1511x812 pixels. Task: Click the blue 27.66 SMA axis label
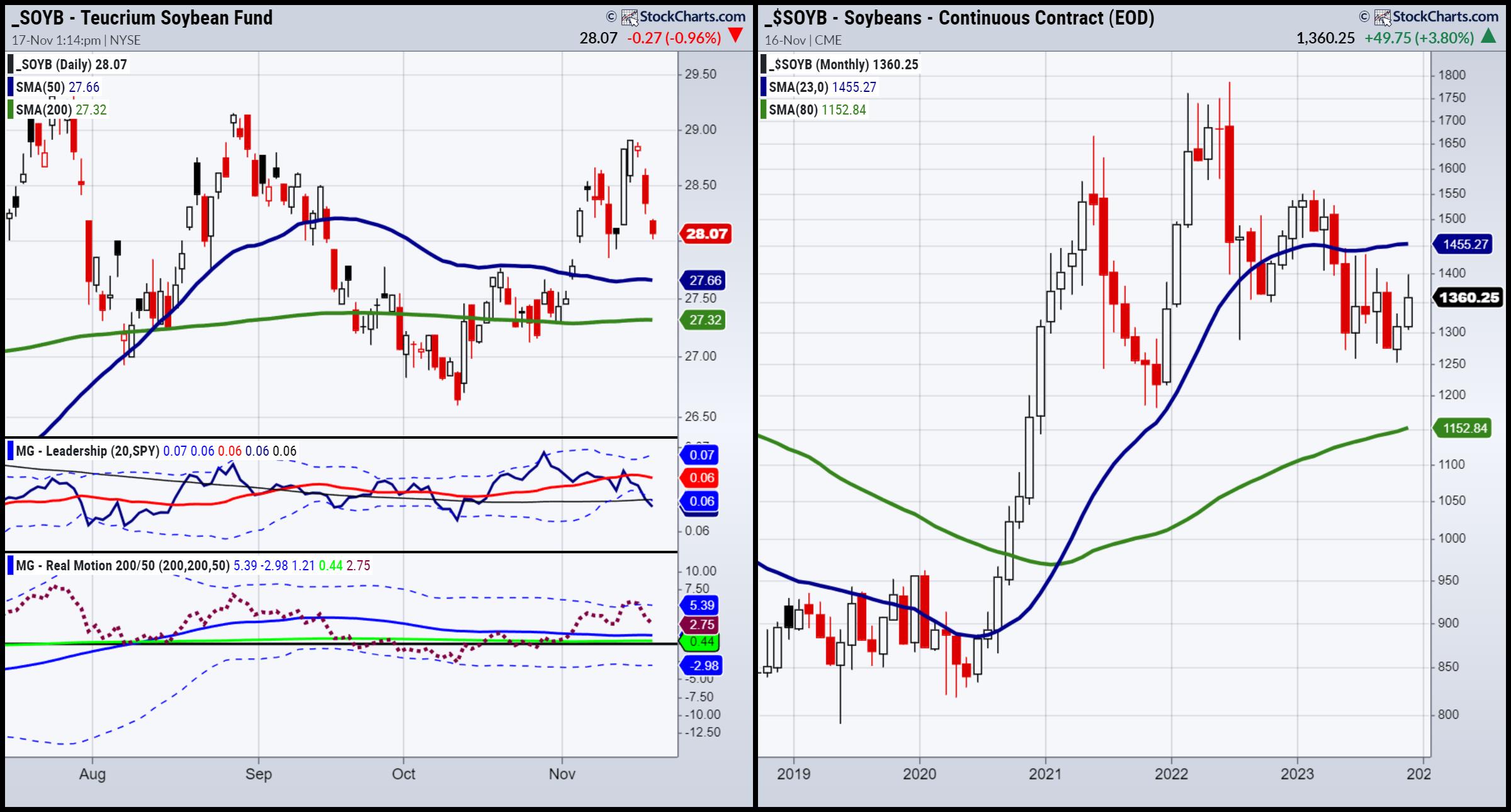pos(705,280)
